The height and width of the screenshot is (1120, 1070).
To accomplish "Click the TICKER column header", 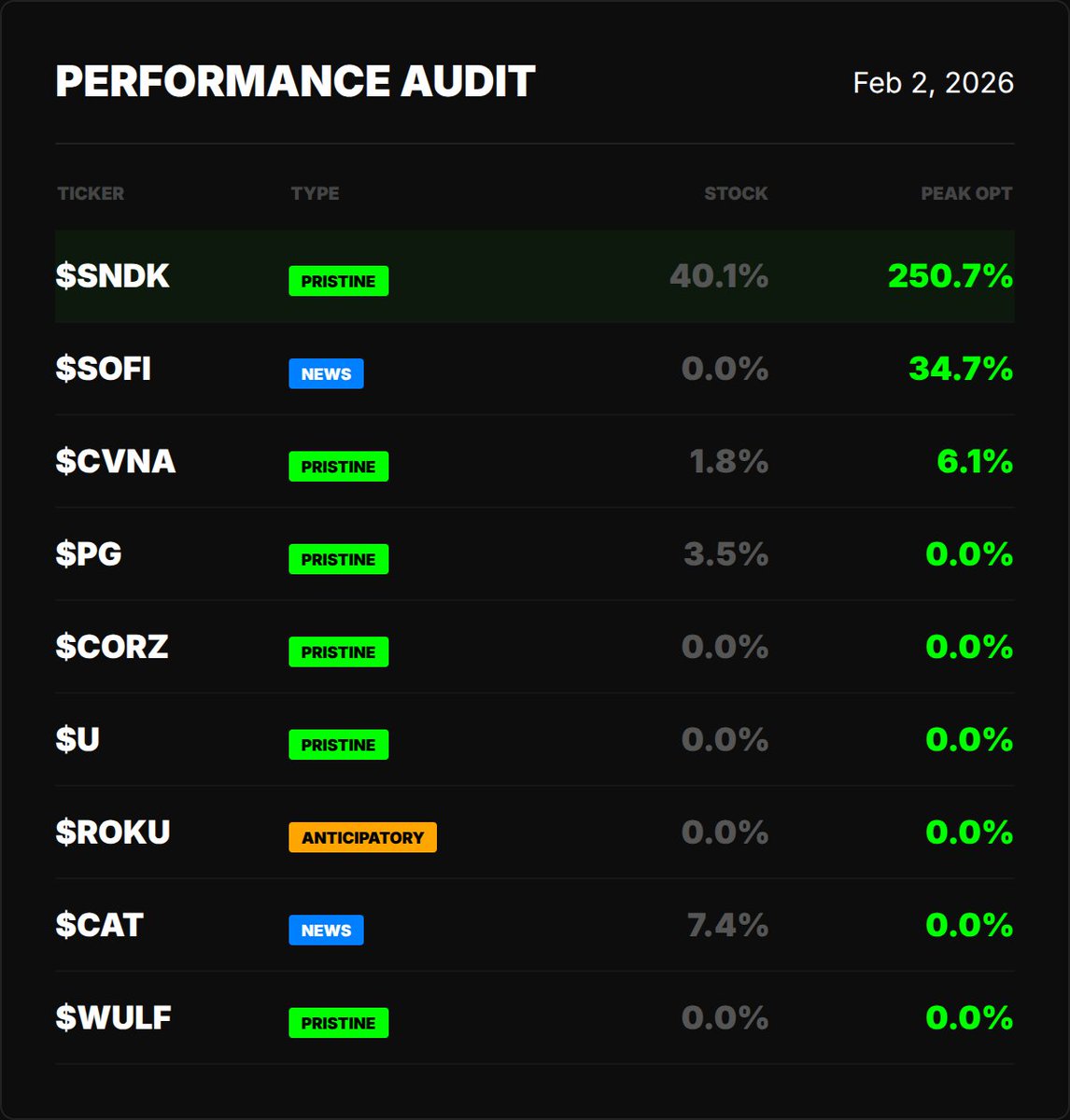I will tap(91, 193).
